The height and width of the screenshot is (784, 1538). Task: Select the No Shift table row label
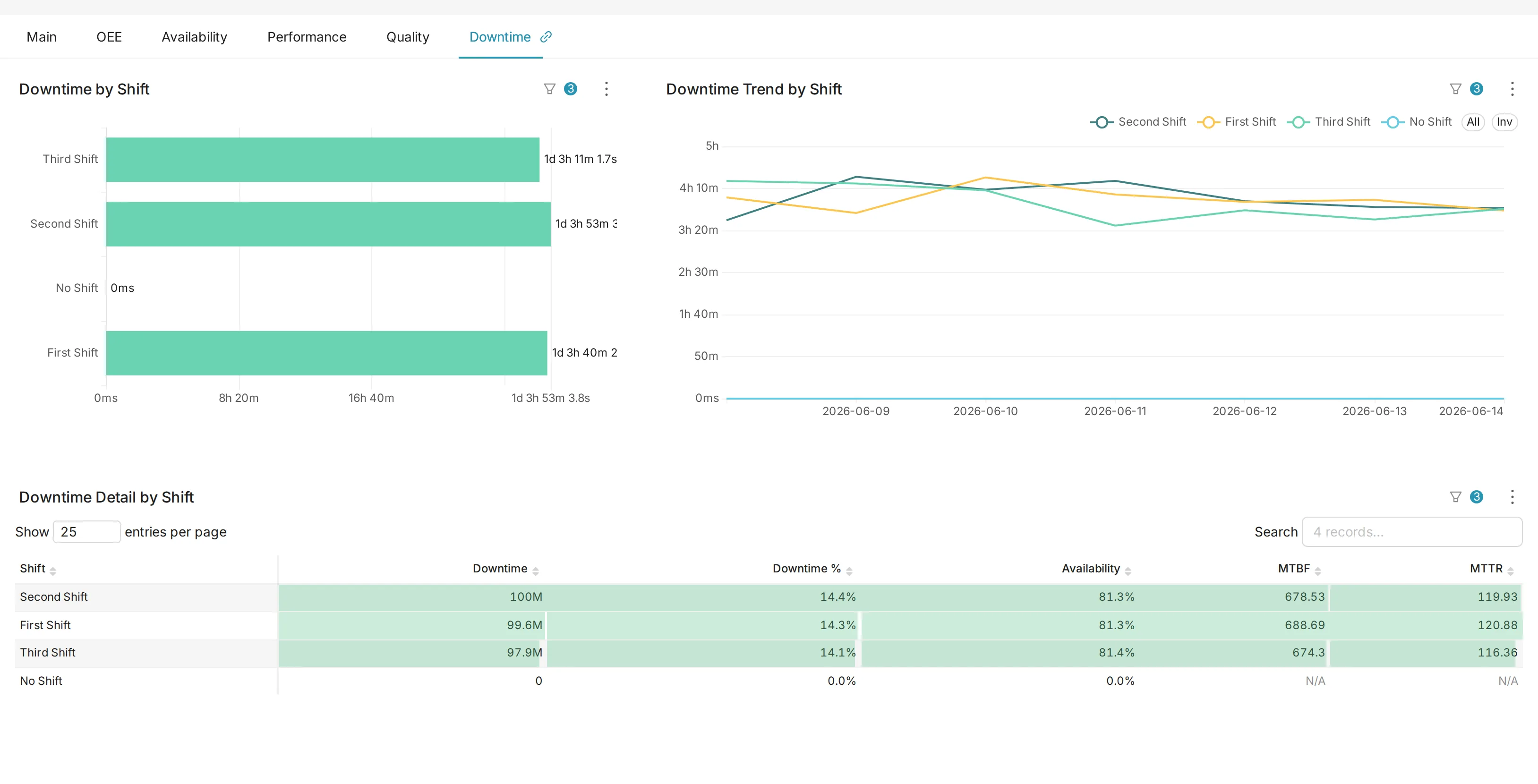click(x=41, y=681)
